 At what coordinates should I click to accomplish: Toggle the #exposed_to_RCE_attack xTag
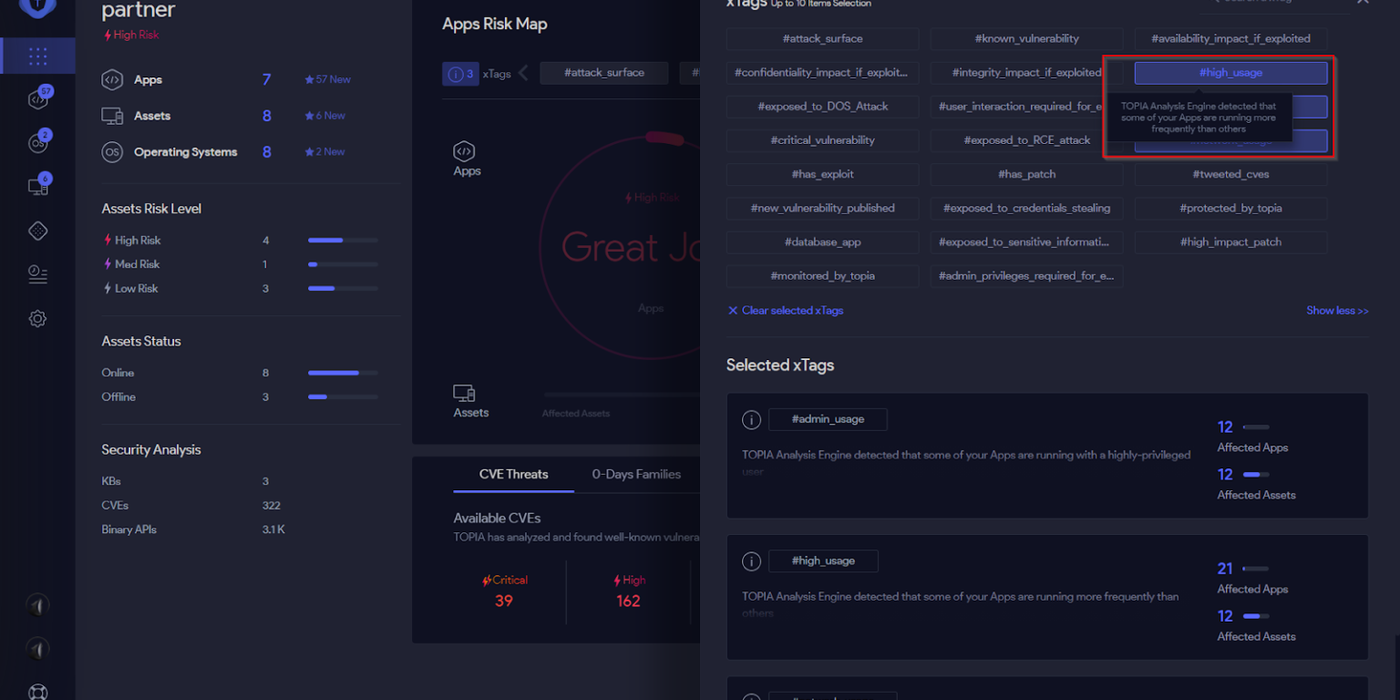(x=1027, y=141)
